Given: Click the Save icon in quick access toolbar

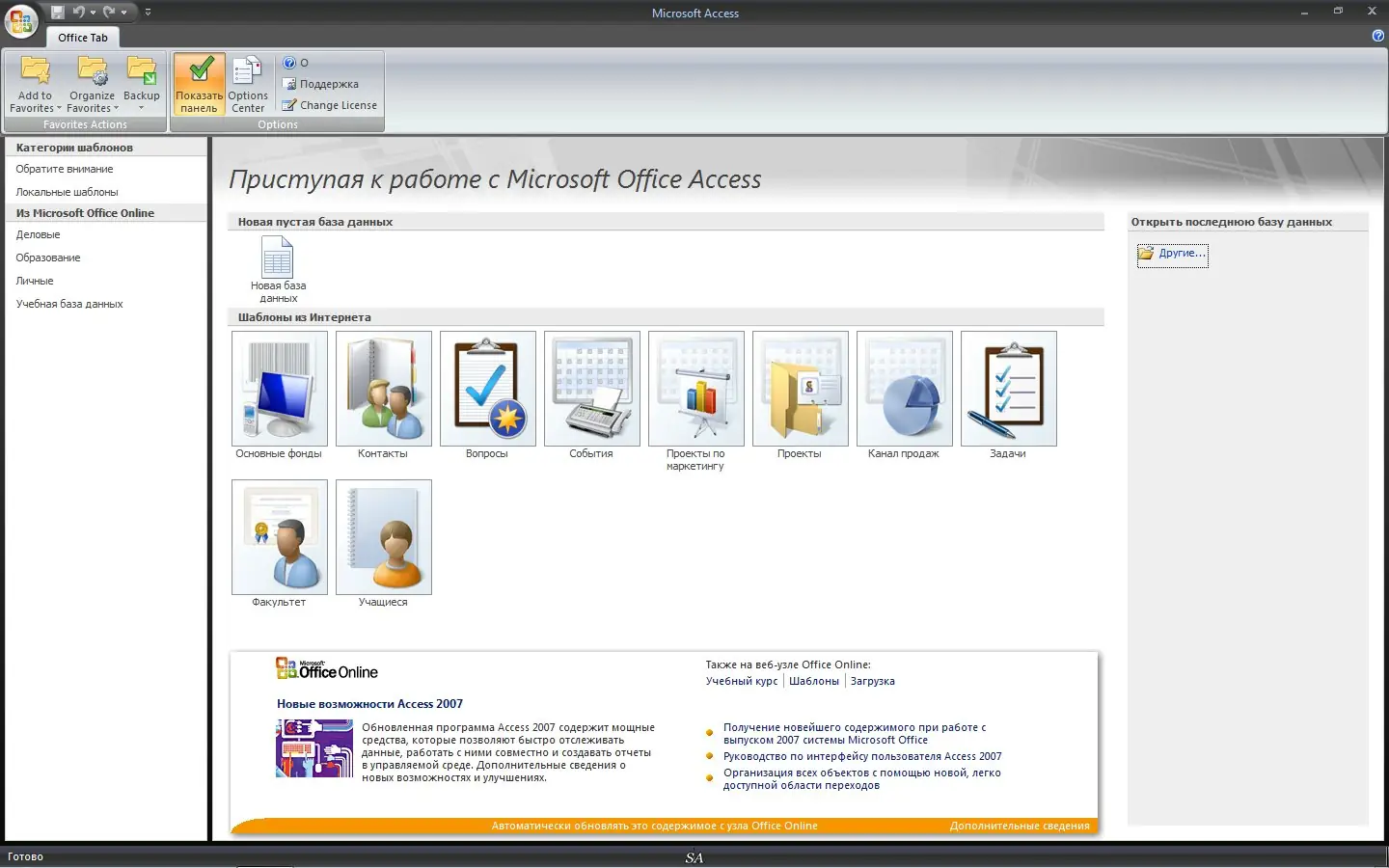Looking at the screenshot, I should 58,13.
